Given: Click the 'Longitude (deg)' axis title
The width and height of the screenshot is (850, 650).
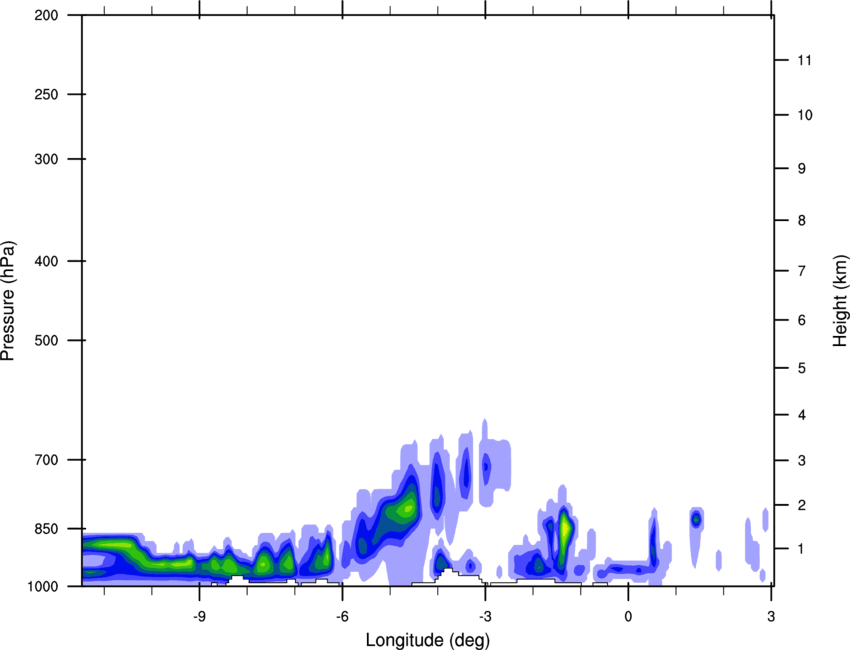Looking at the screenshot, I should (428, 640).
